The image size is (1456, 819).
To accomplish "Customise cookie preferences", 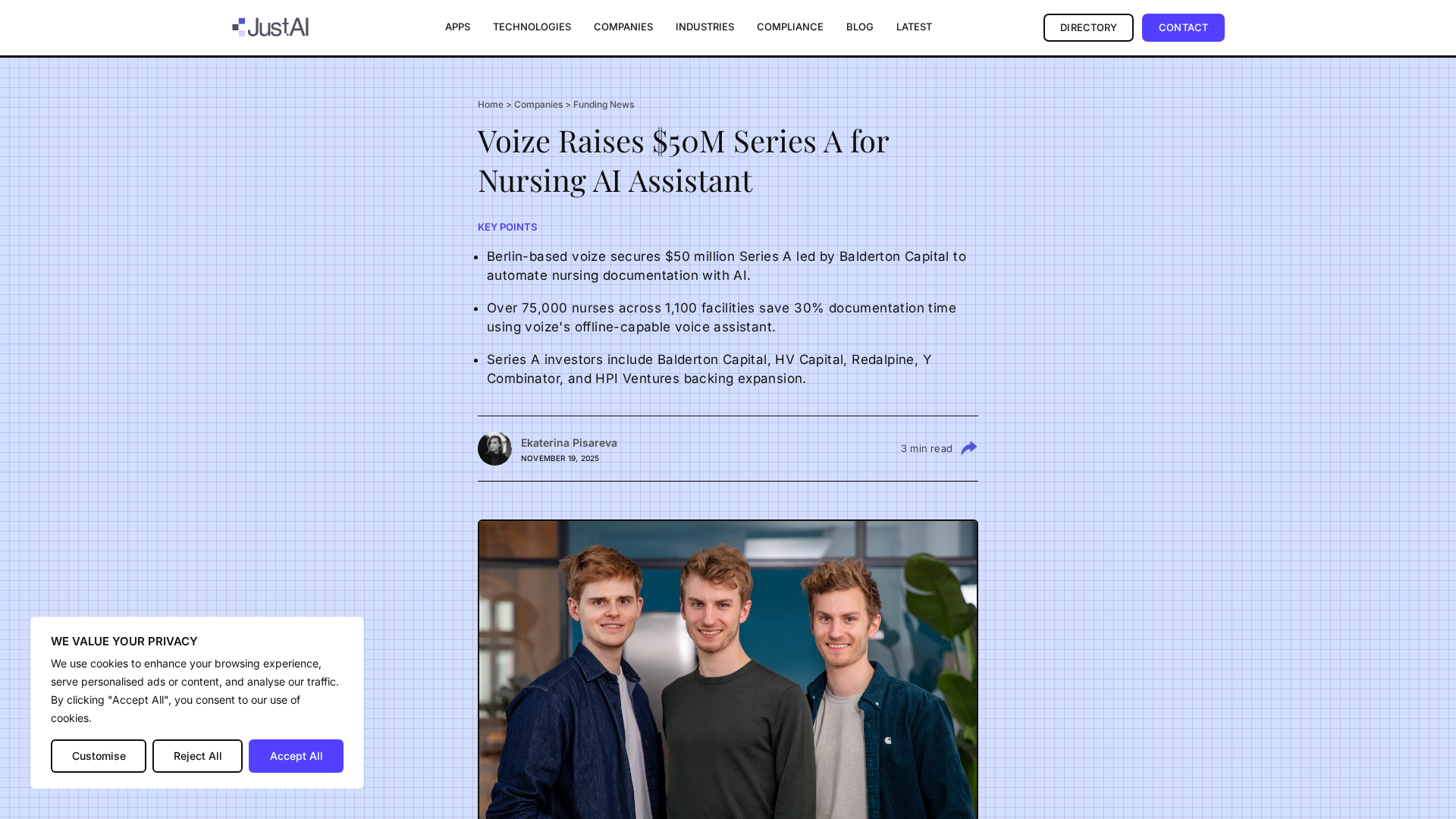I will 99,756.
